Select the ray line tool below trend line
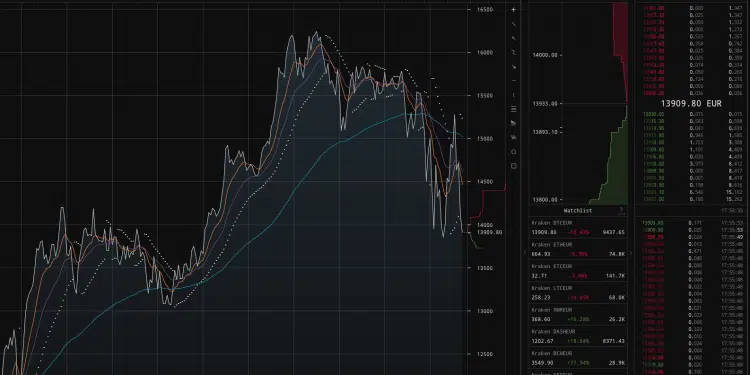Screen dimensions: 750x375 pyautogui.click(x=514, y=38)
